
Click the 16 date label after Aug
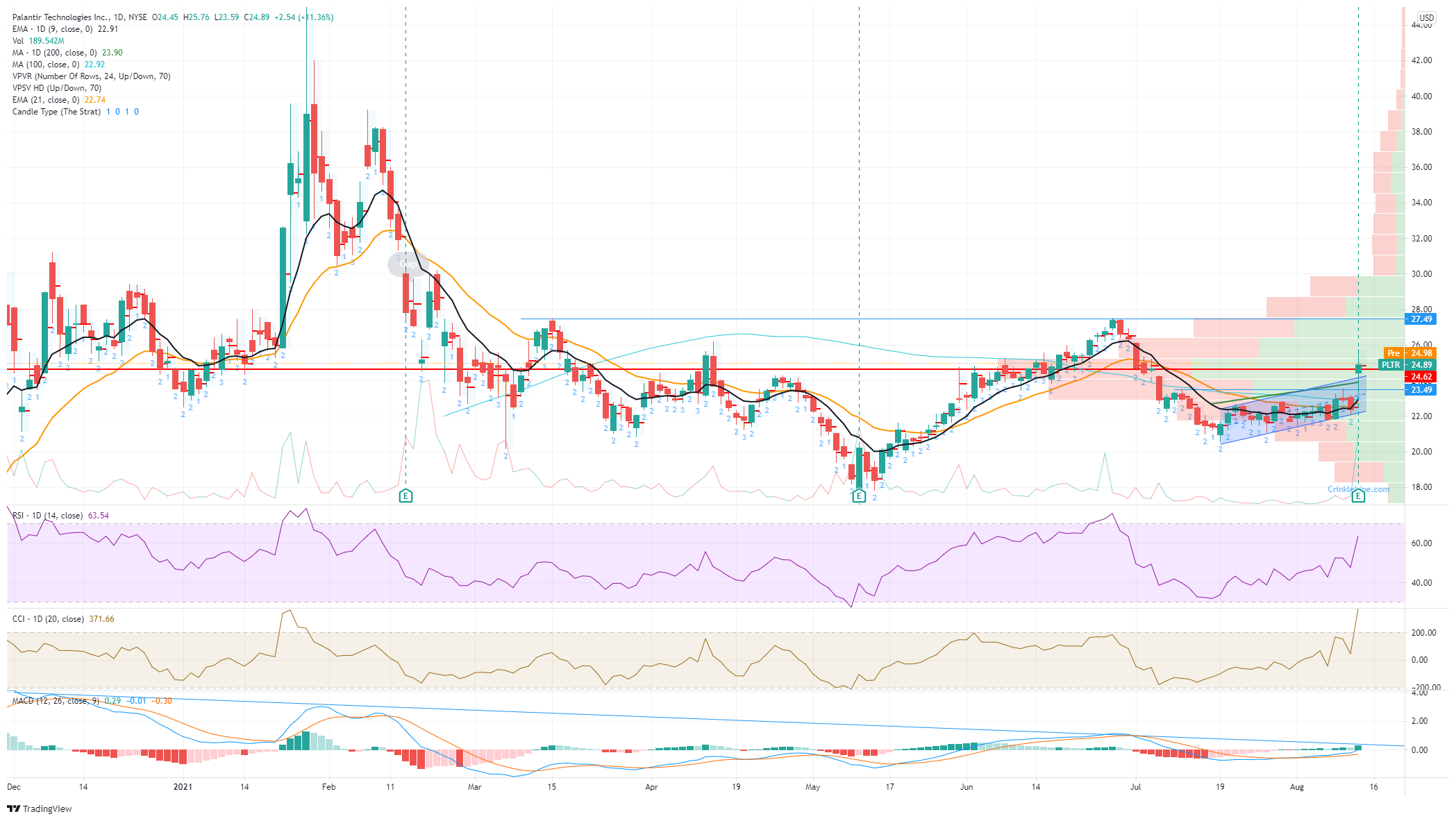click(x=1373, y=787)
